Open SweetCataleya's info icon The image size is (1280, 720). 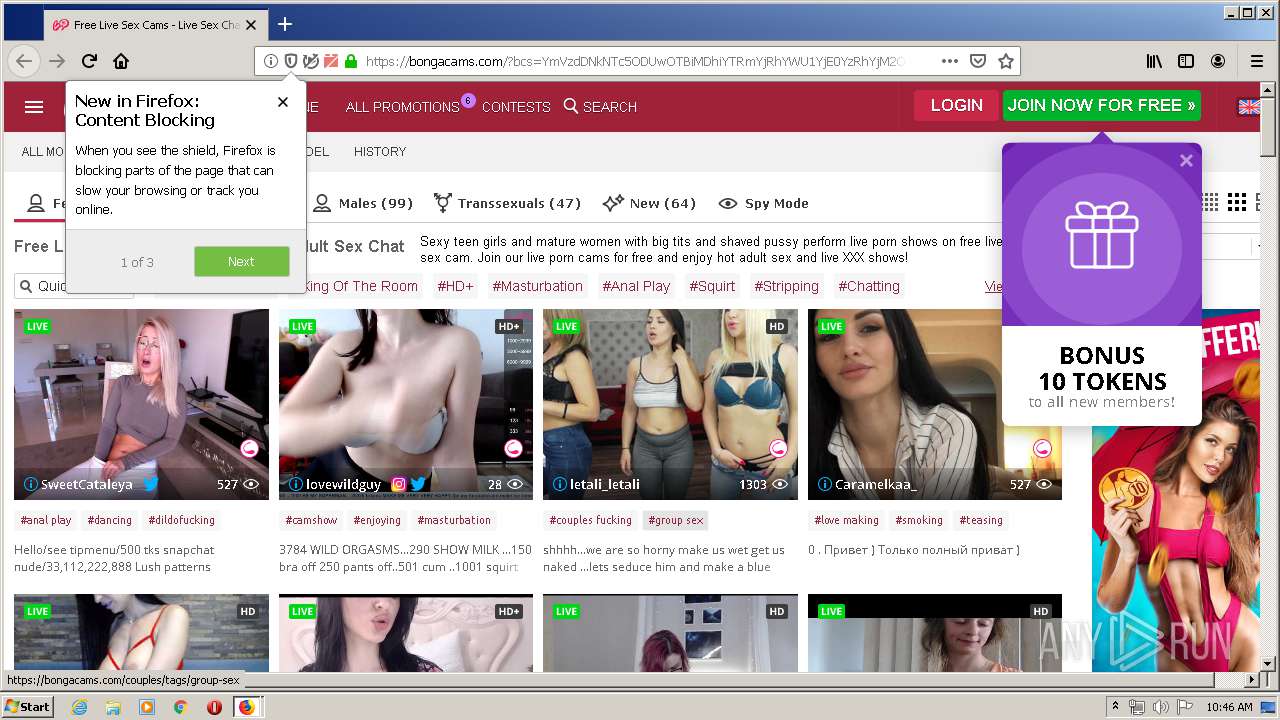click(30, 484)
